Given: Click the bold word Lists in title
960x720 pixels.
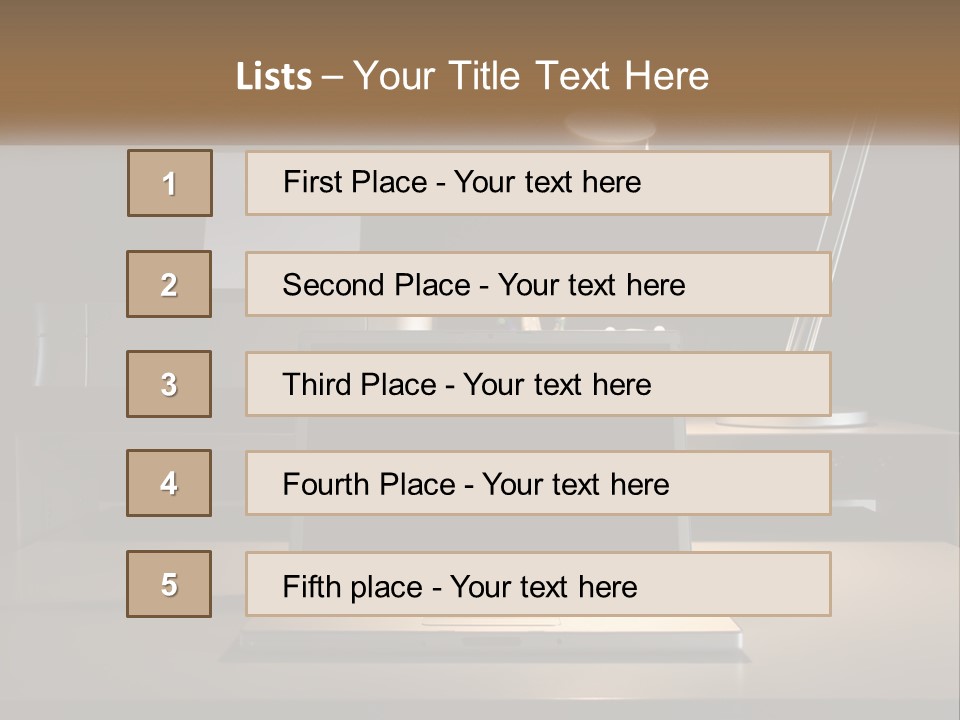Looking at the screenshot, I should click(274, 77).
